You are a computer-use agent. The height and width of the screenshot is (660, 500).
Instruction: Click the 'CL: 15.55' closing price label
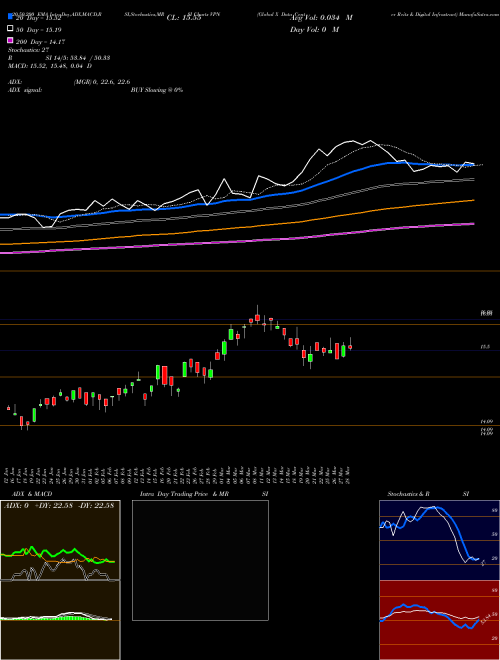point(184,18)
